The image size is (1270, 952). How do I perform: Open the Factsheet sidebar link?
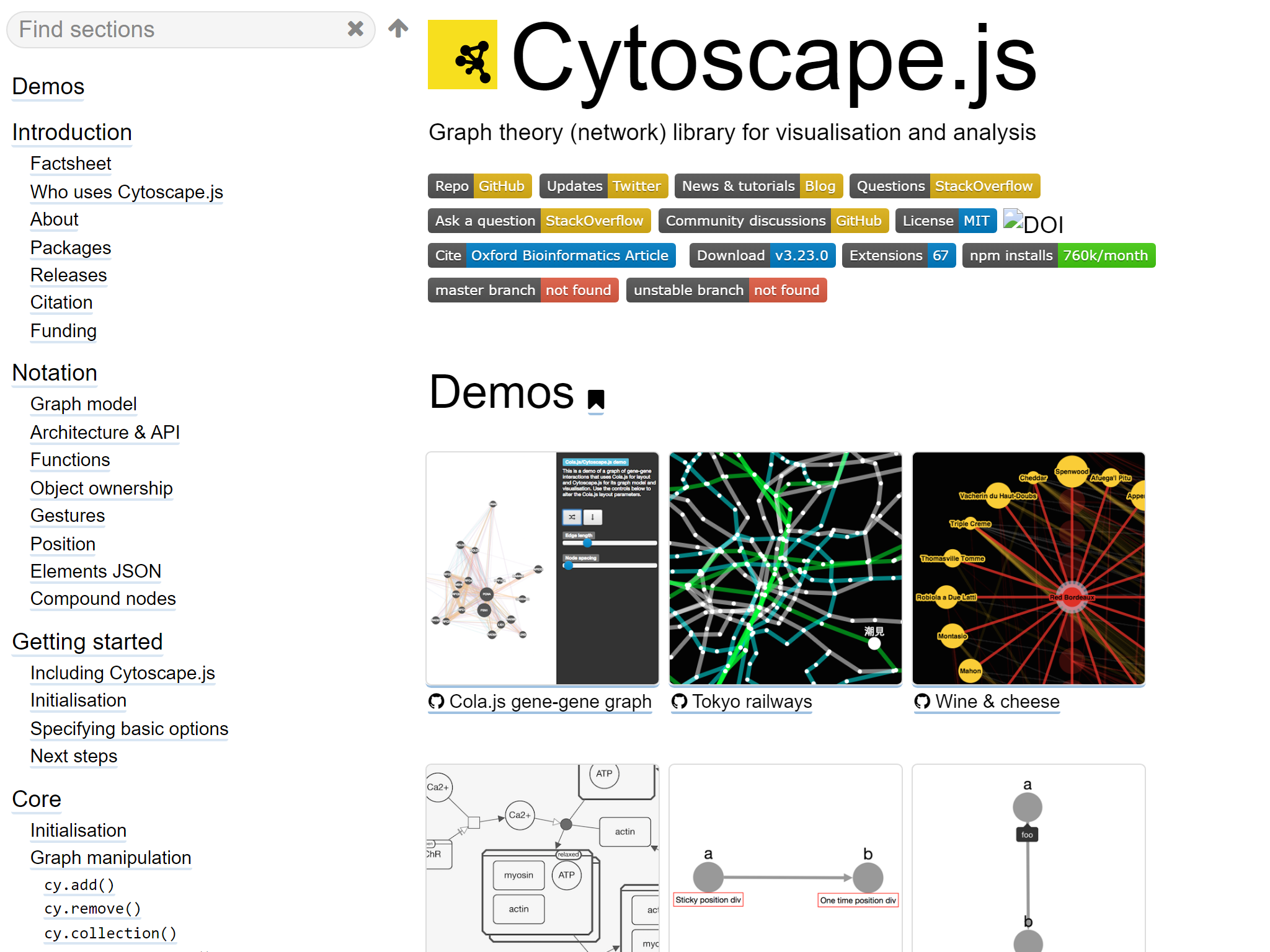pyautogui.click(x=71, y=164)
